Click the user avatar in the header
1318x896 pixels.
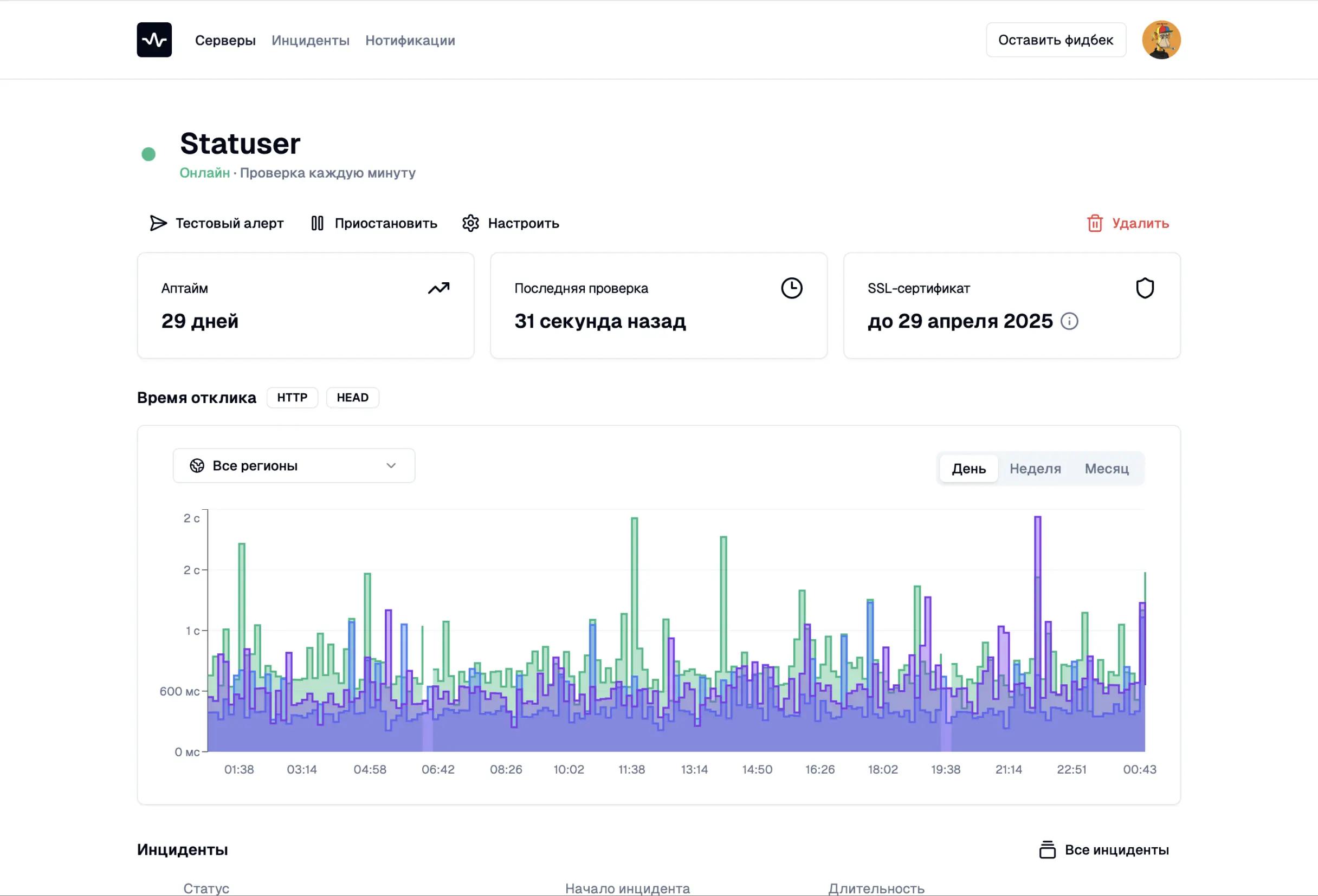pos(1162,40)
